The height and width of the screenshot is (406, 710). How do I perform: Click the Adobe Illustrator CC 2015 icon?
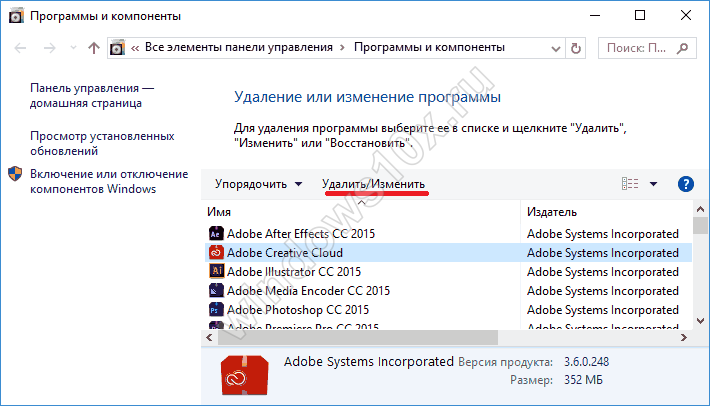(216, 271)
